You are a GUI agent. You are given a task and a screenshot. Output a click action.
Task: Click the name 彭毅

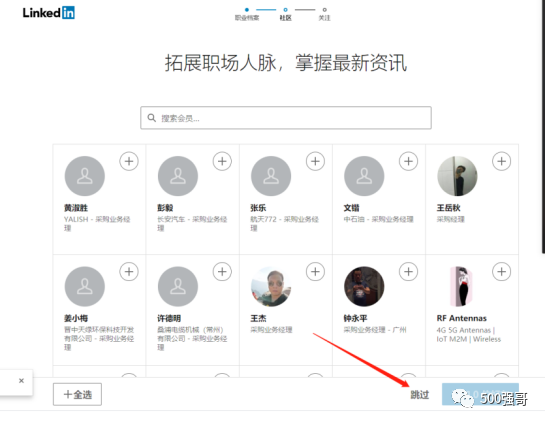(x=165, y=208)
